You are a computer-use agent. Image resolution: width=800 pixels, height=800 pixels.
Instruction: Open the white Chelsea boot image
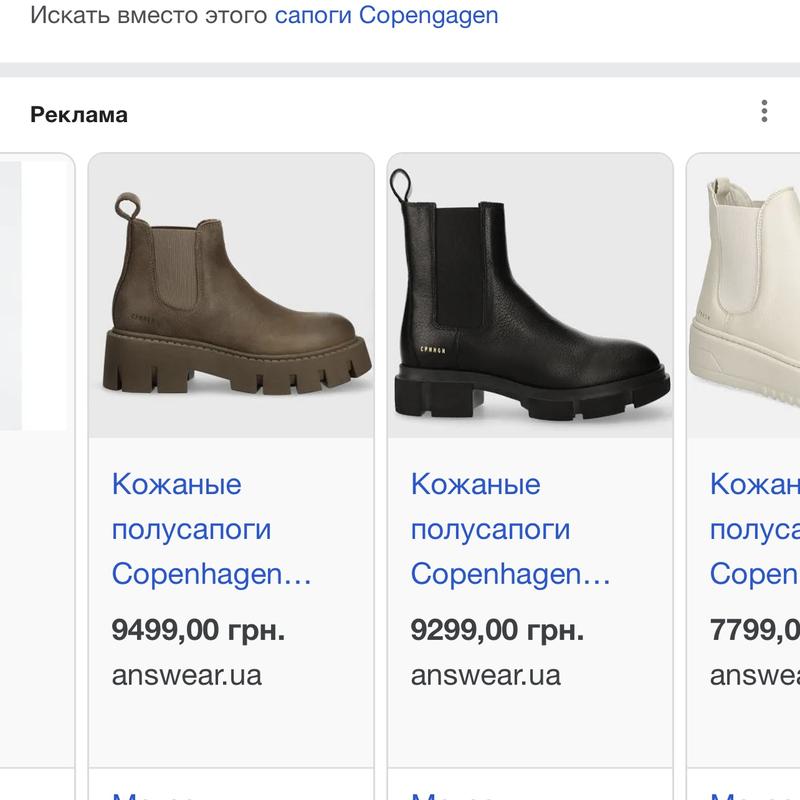(x=744, y=295)
